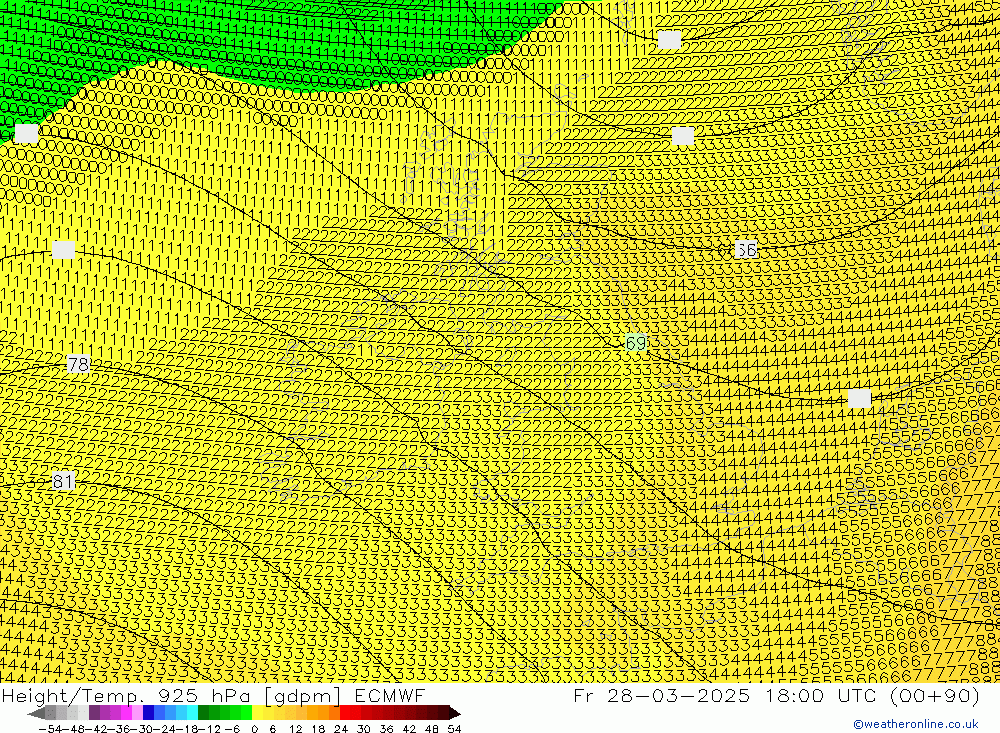Viewport: 1000px width, 733px height.
Task: Select the contour label 81
Action: 63,481
